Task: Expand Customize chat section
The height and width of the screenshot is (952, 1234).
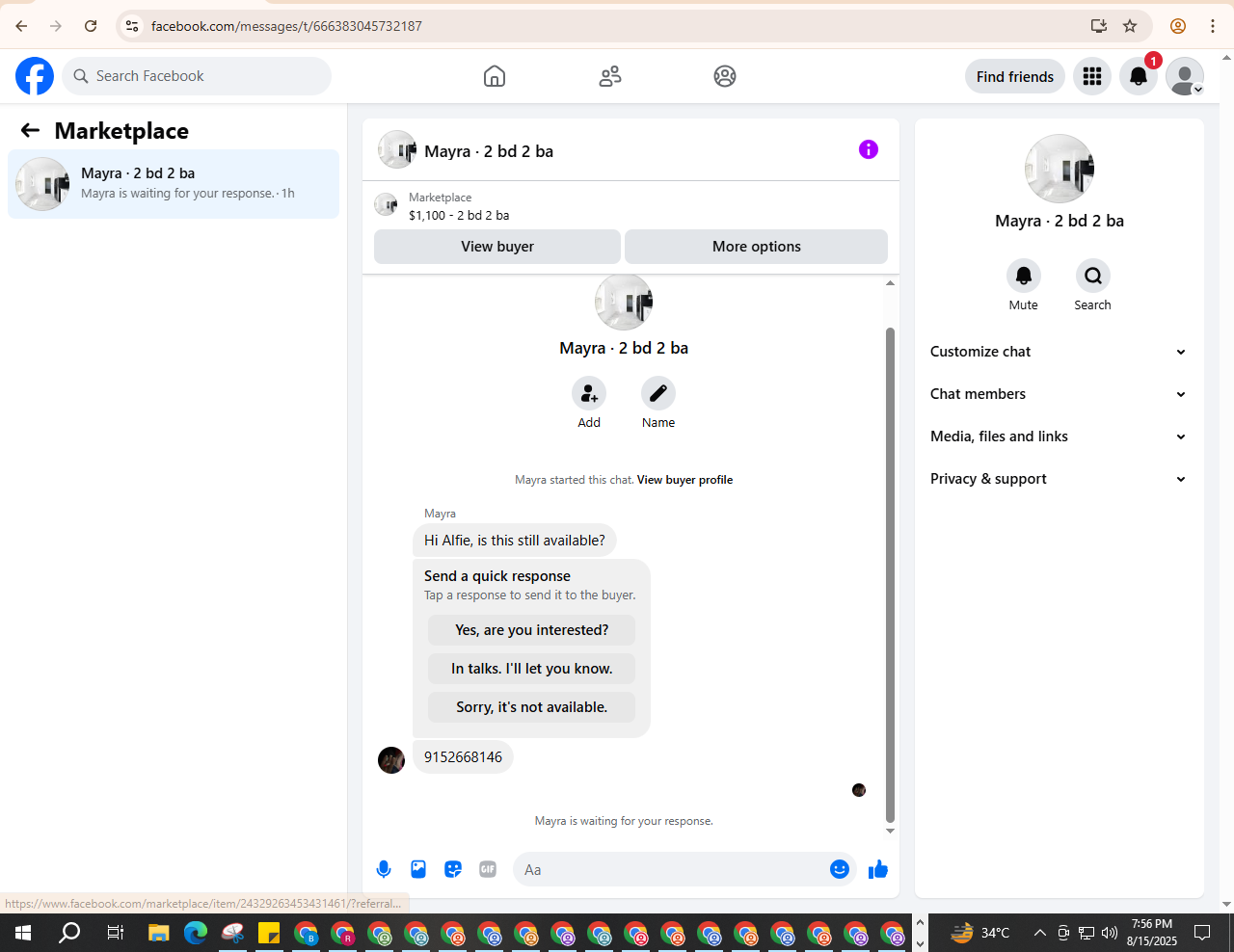Action: point(1059,352)
